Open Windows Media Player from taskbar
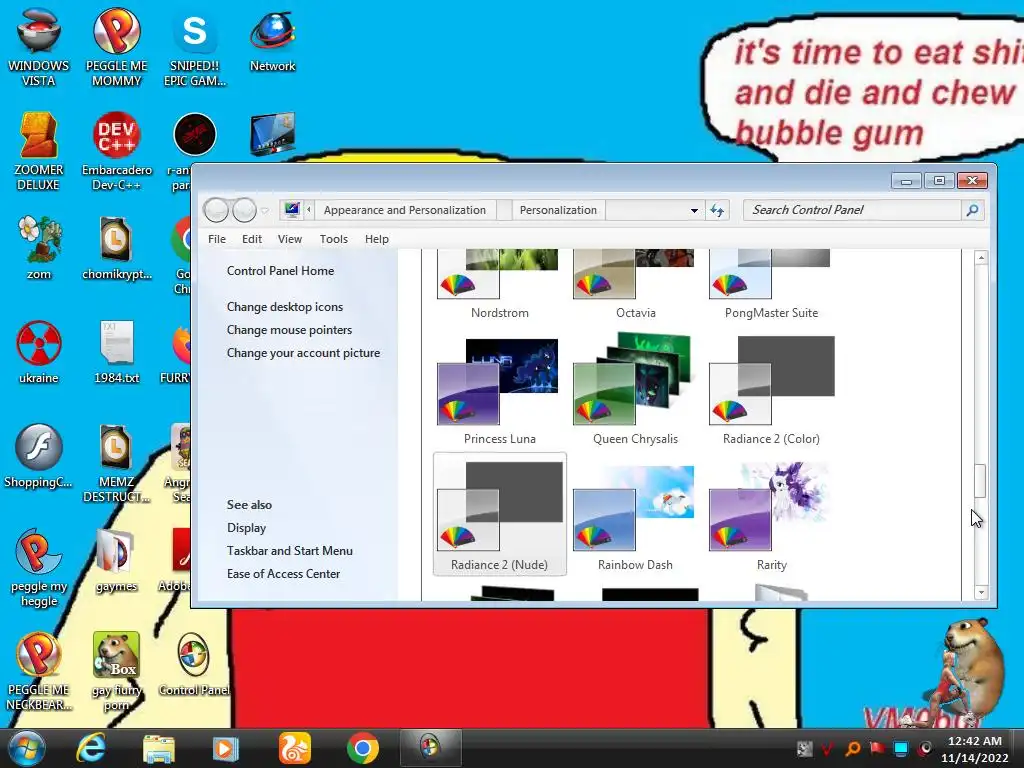 [x=225, y=748]
